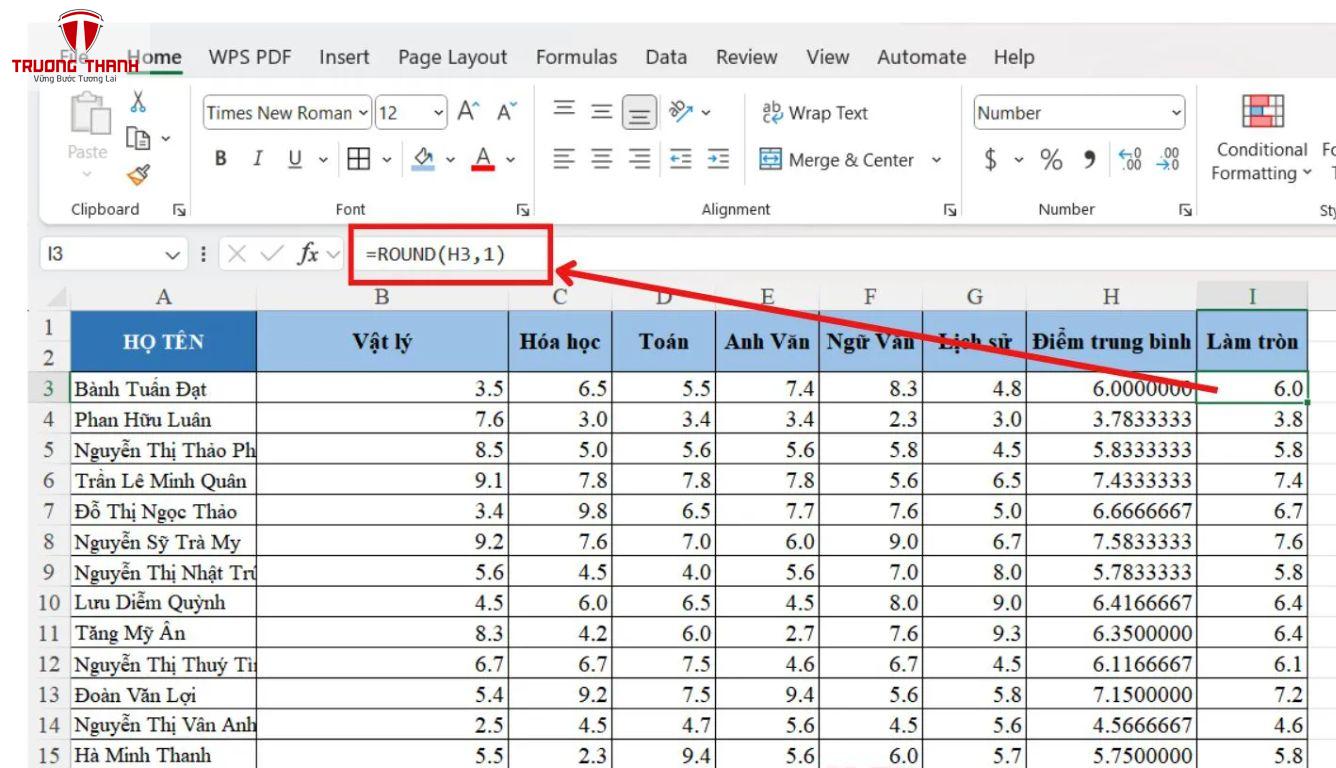Open the font size 12 dropdown
The width and height of the screenshot is (1336, 768).
tap(439, 113)
